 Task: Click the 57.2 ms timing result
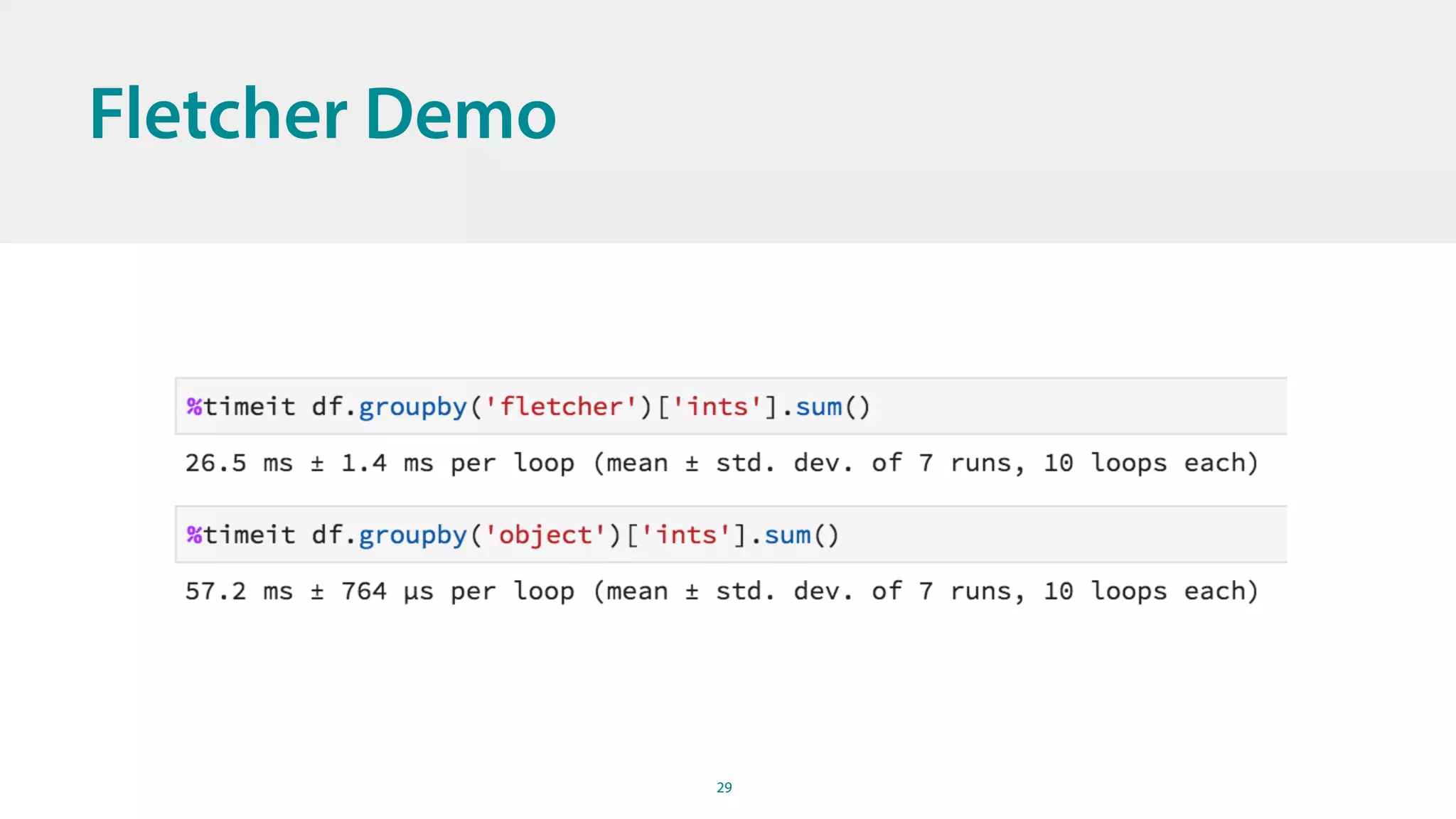pyautogui.click(x=239, y=591)
